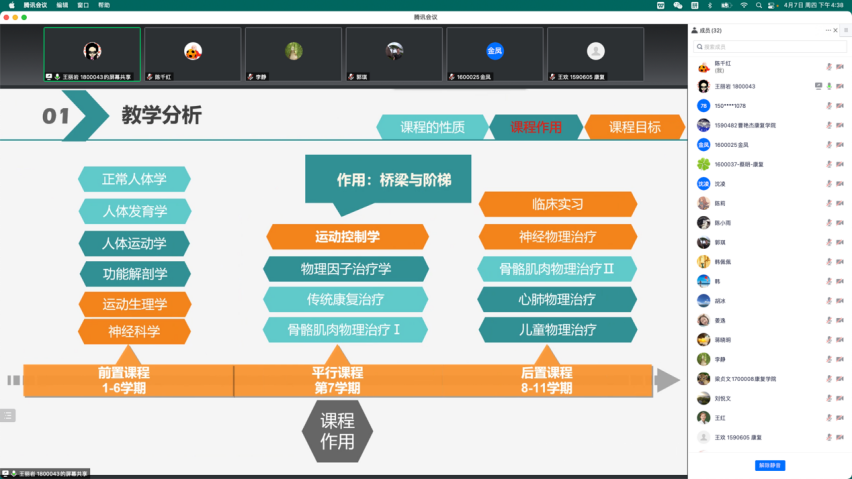Screen dimensions: 852x479
Task: Click the 搜索成员 search field
Action: (769, 46)
